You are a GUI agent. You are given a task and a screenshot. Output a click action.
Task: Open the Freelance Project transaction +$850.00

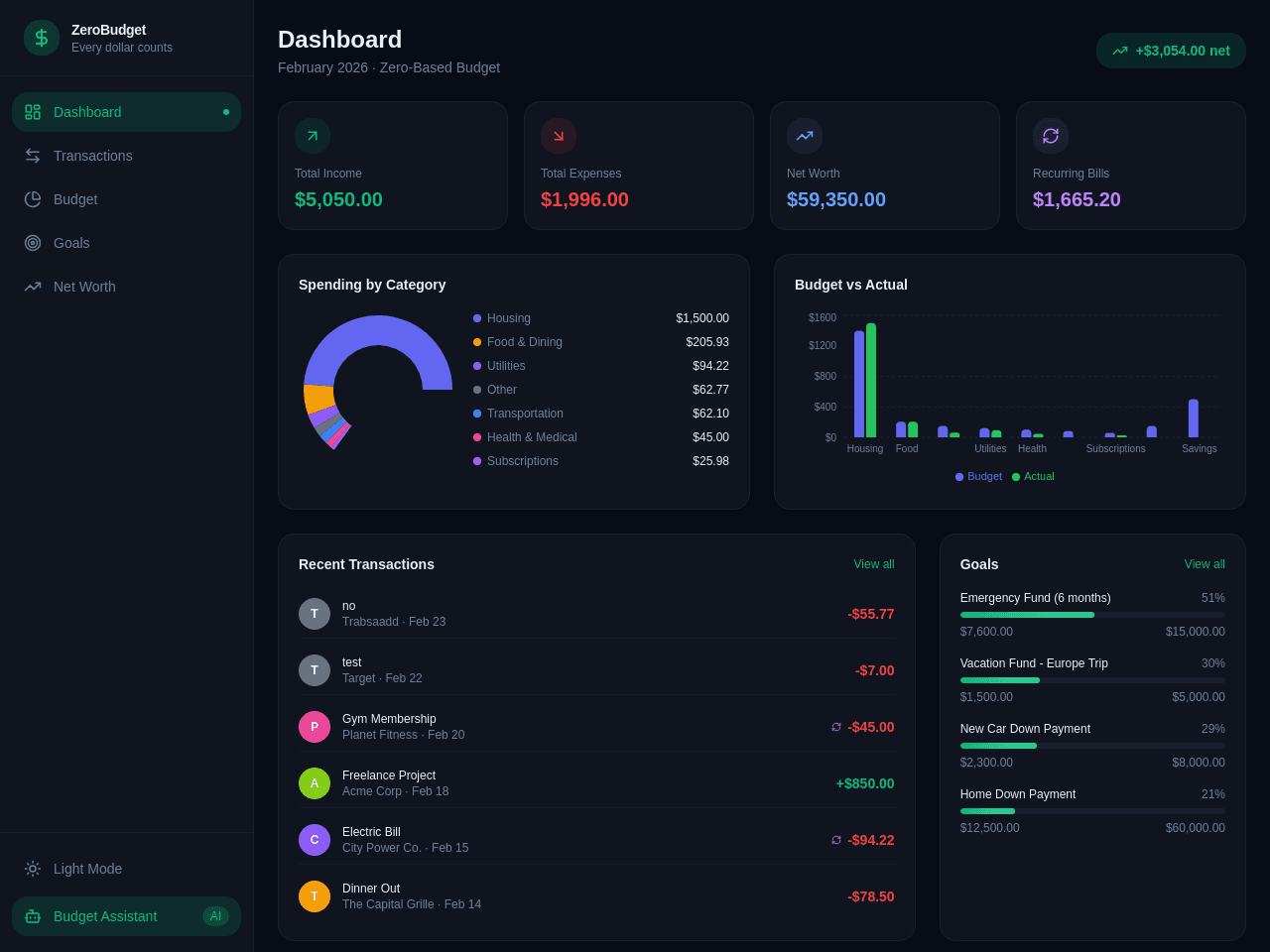(x=596, y=783)
